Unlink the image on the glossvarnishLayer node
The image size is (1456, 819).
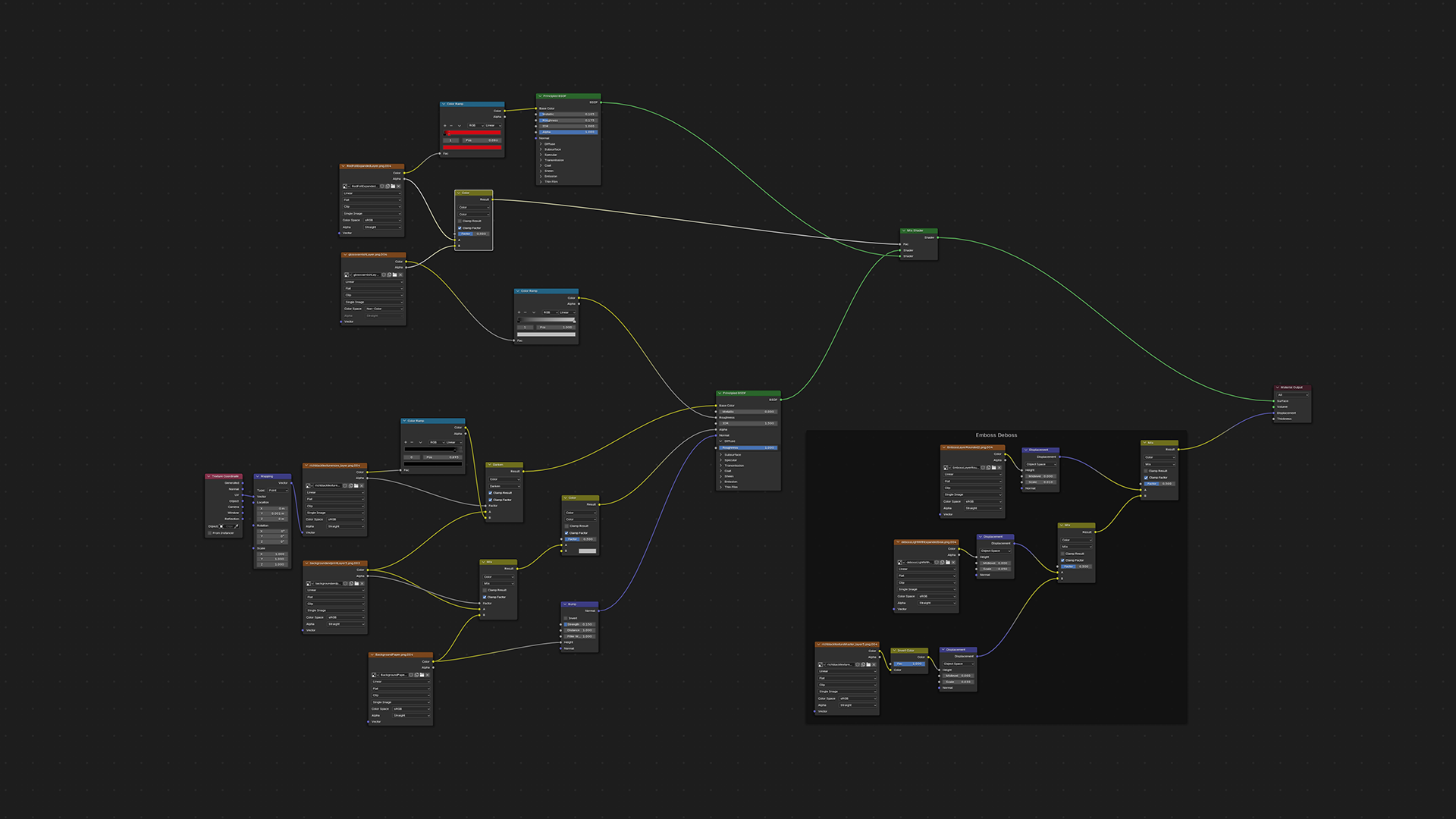click(400, 275)
